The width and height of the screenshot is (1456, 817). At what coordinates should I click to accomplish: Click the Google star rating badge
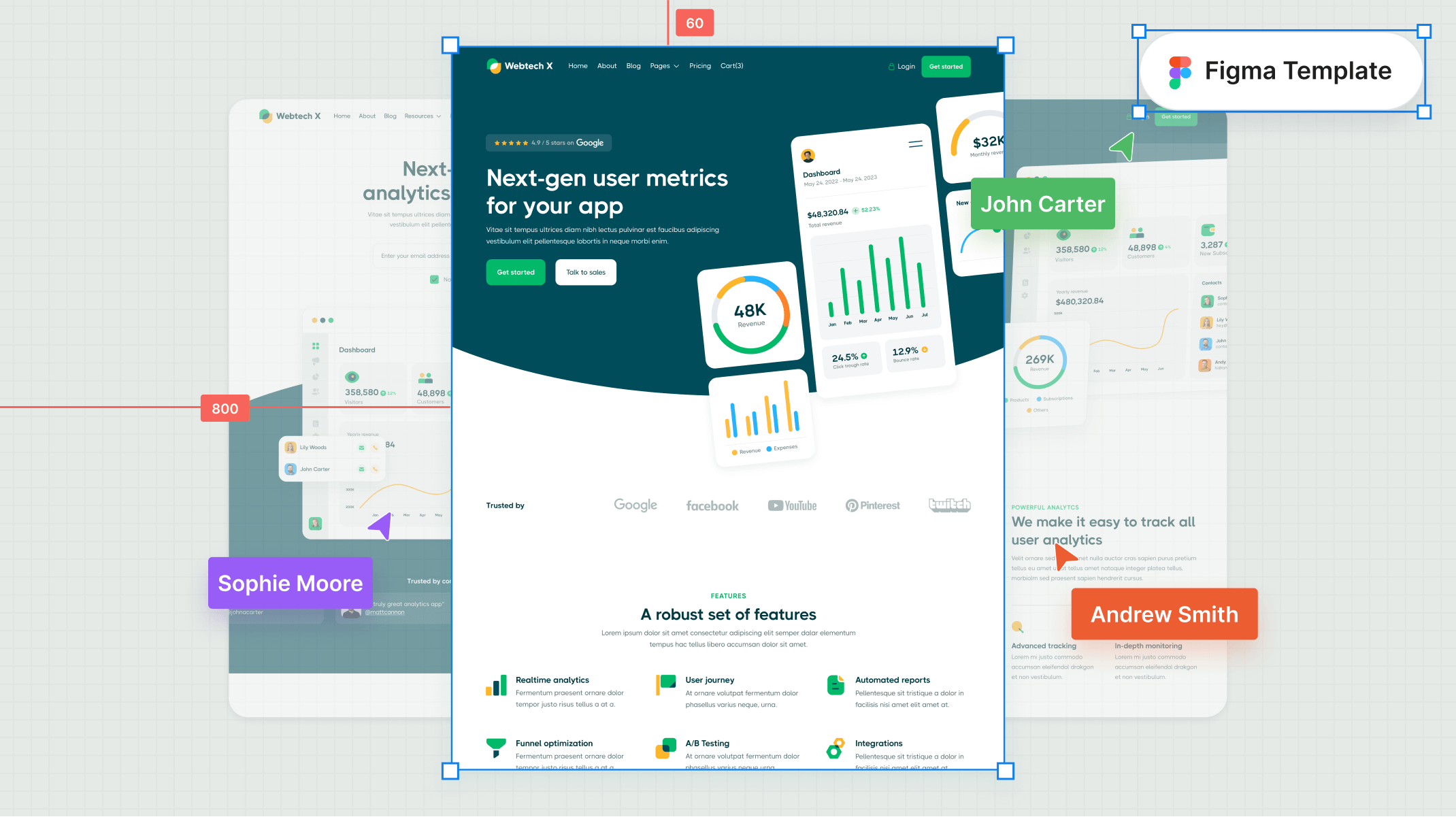(549, 143)
